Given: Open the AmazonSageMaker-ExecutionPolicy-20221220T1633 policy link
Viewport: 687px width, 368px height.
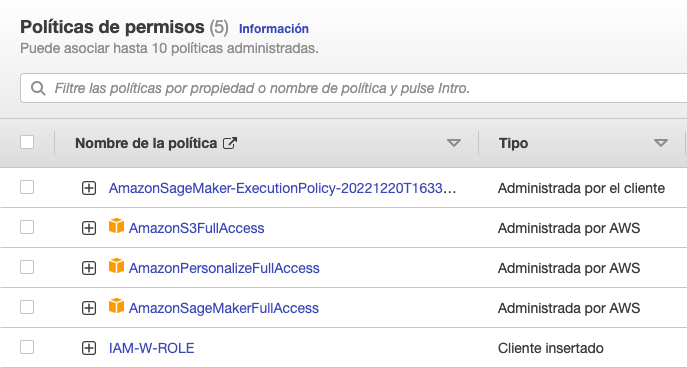Looking at the screenshot, I should pyautogui.click(x=283, y=188).
